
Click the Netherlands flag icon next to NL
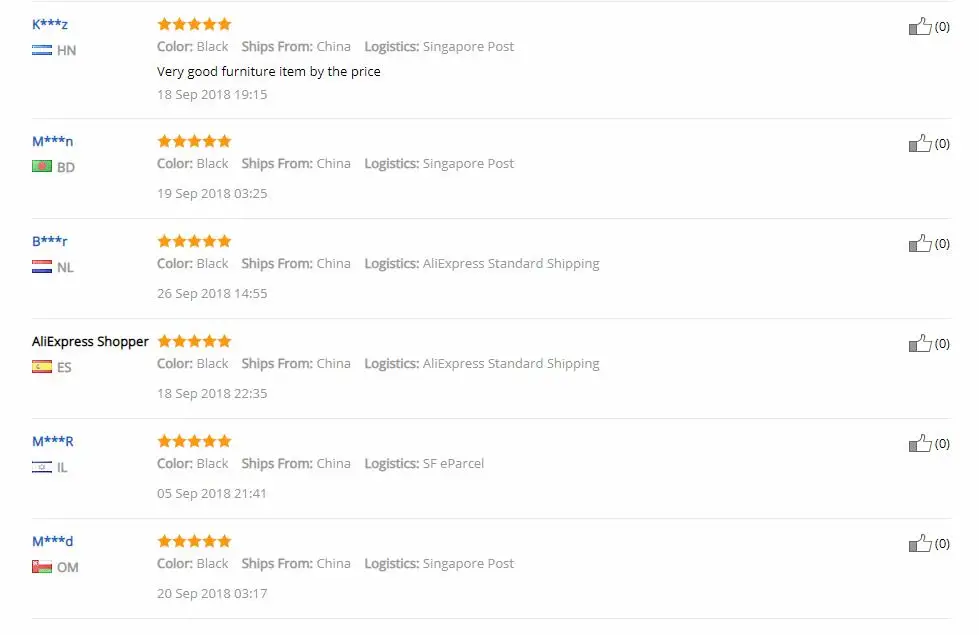tap(42, 267)
